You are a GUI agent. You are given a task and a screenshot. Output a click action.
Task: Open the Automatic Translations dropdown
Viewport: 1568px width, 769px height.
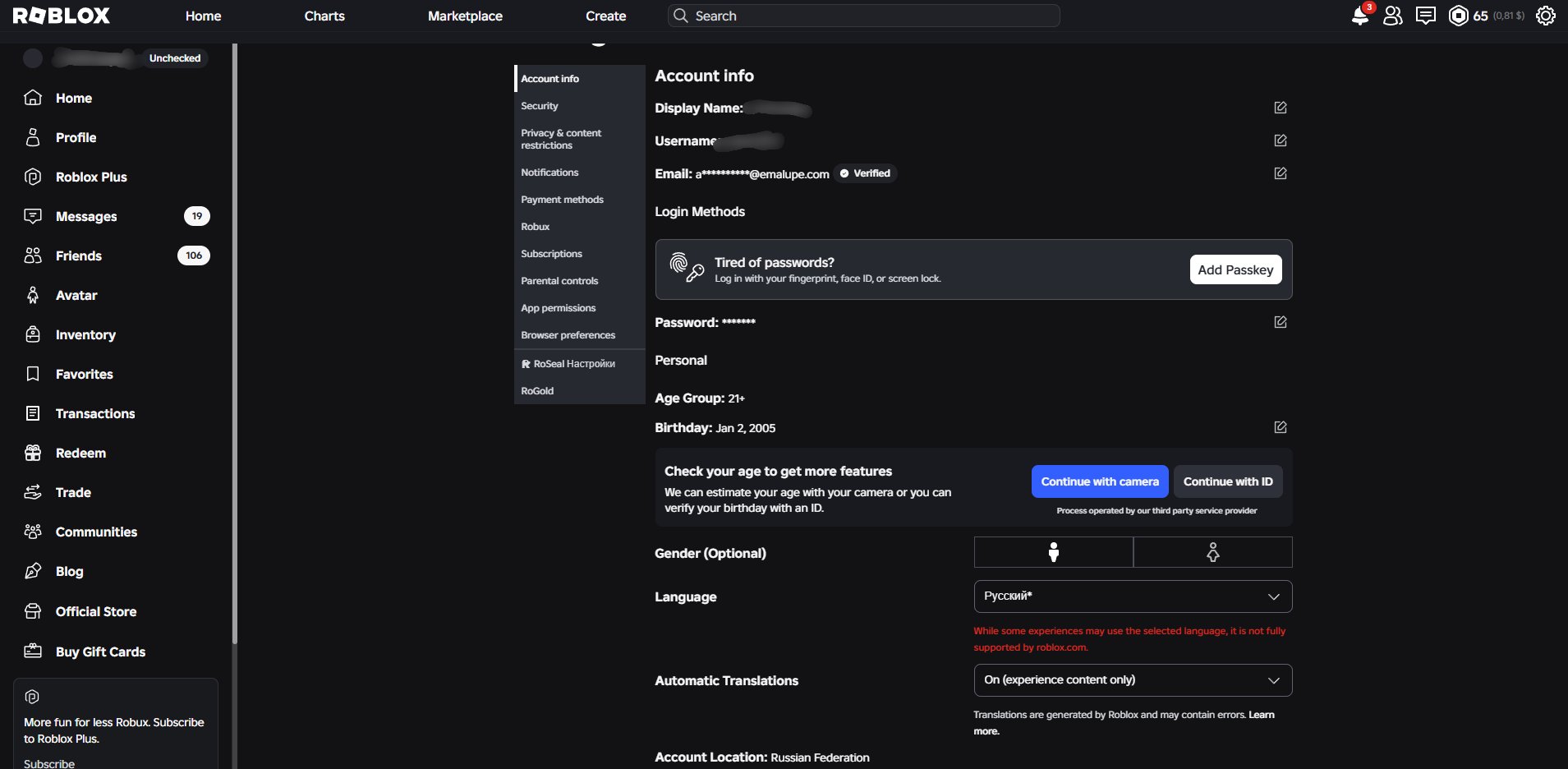pyautogui.click(x=1133, y=680)
